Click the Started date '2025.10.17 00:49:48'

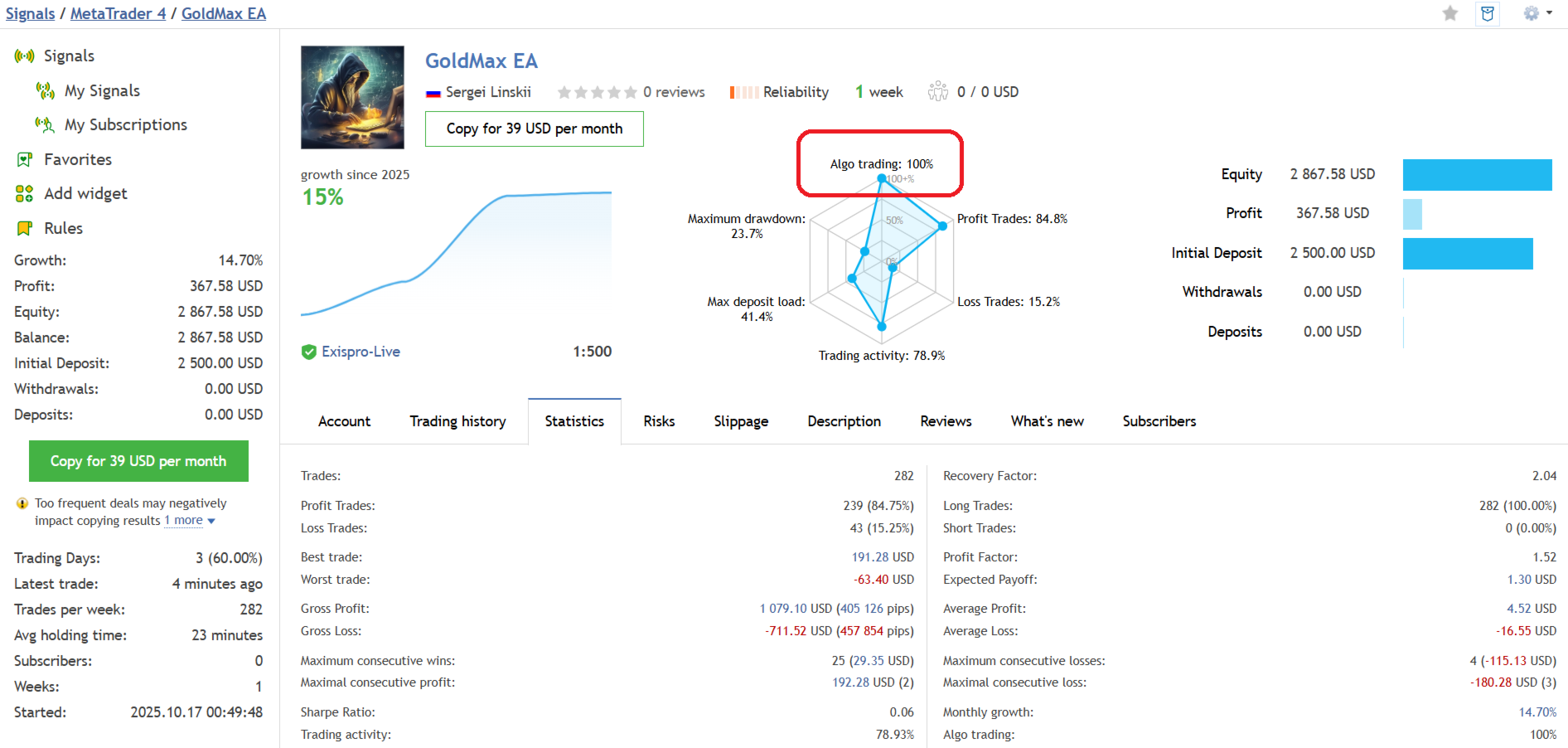(196, 712)
